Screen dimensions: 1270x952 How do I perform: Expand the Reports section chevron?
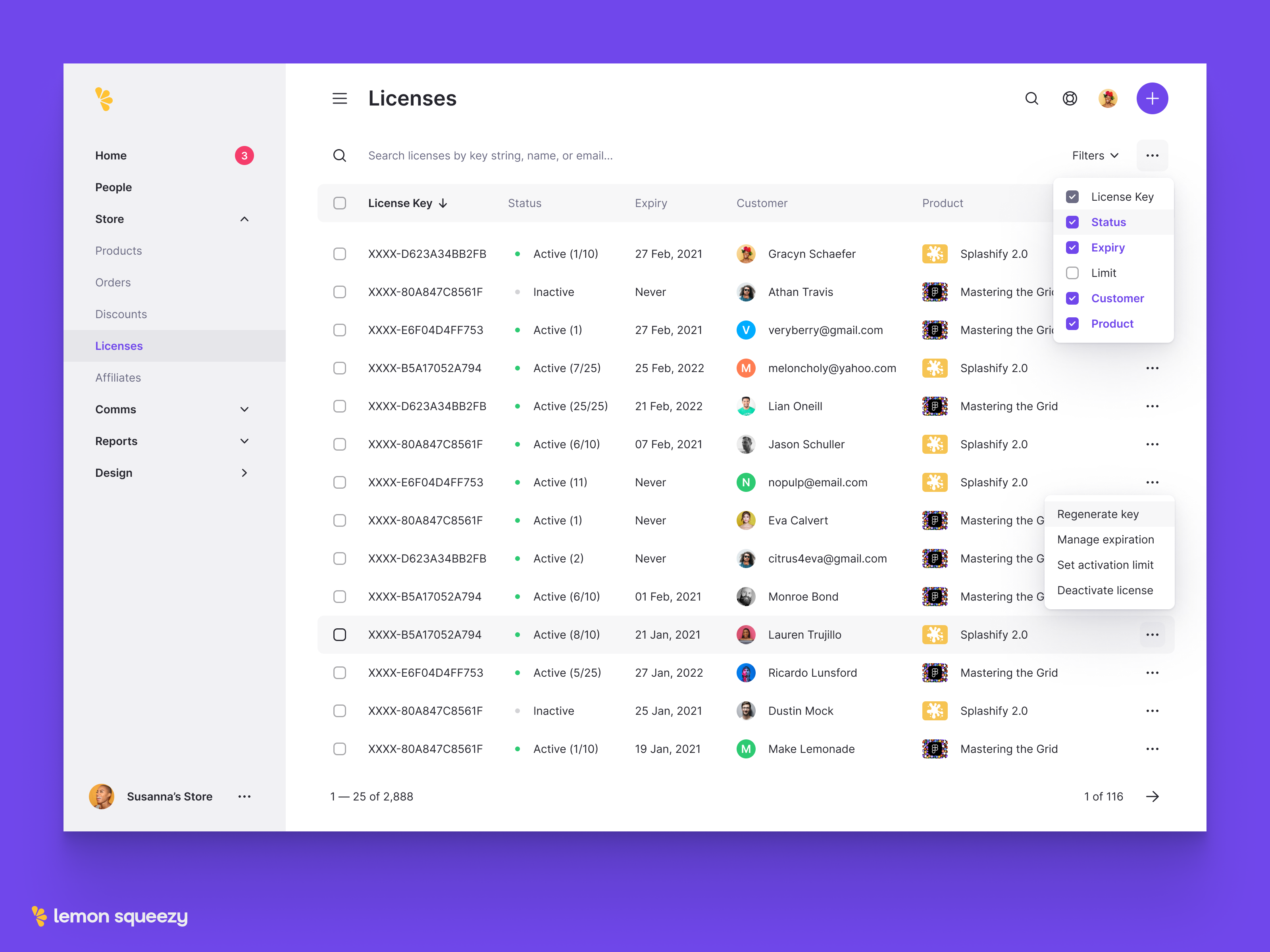coord(244,441)
